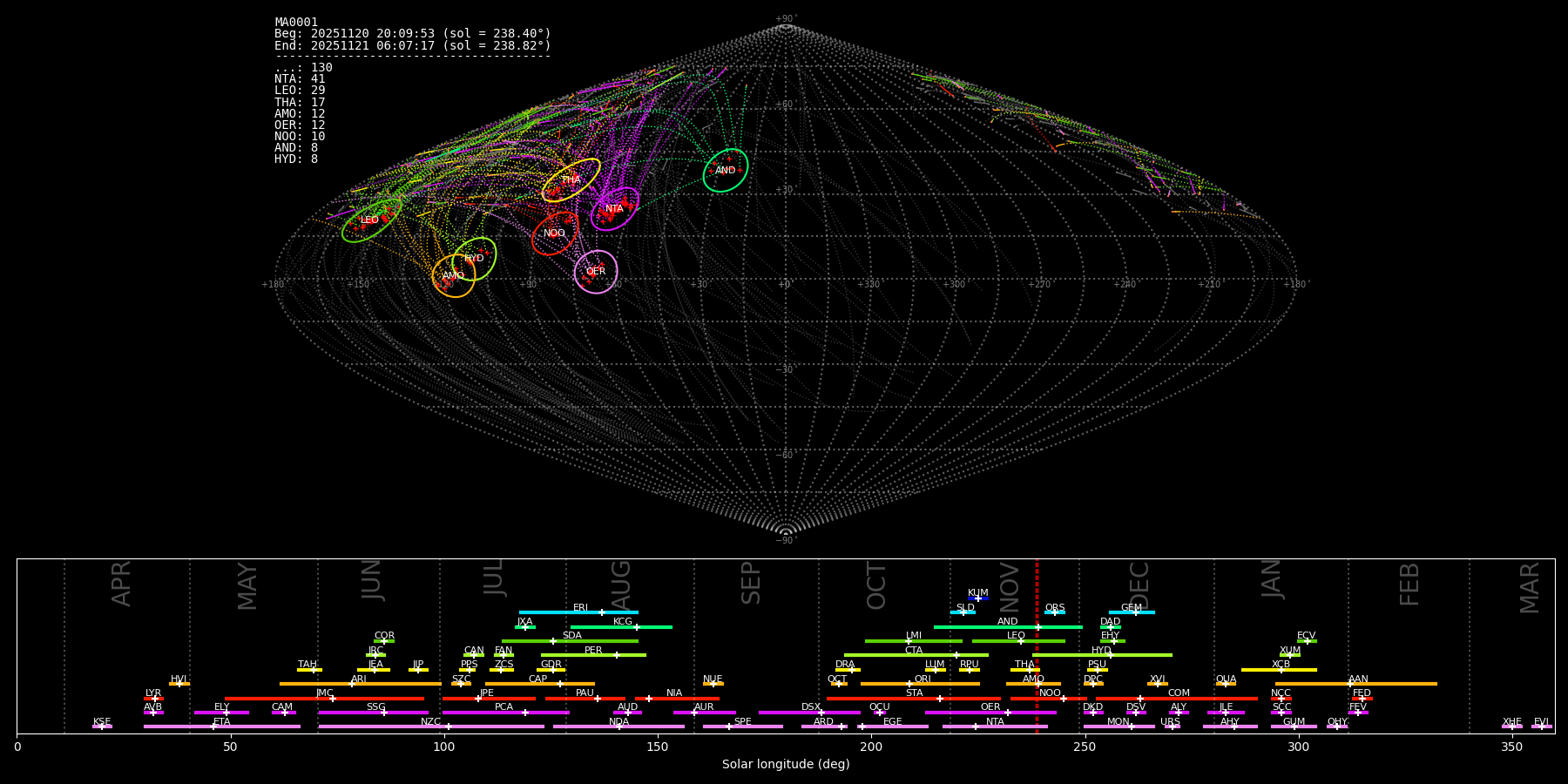This screenshot has width=1568, height=784.
Task: Click the QUA shower bar in timeline
Action: click(1226, 684)
